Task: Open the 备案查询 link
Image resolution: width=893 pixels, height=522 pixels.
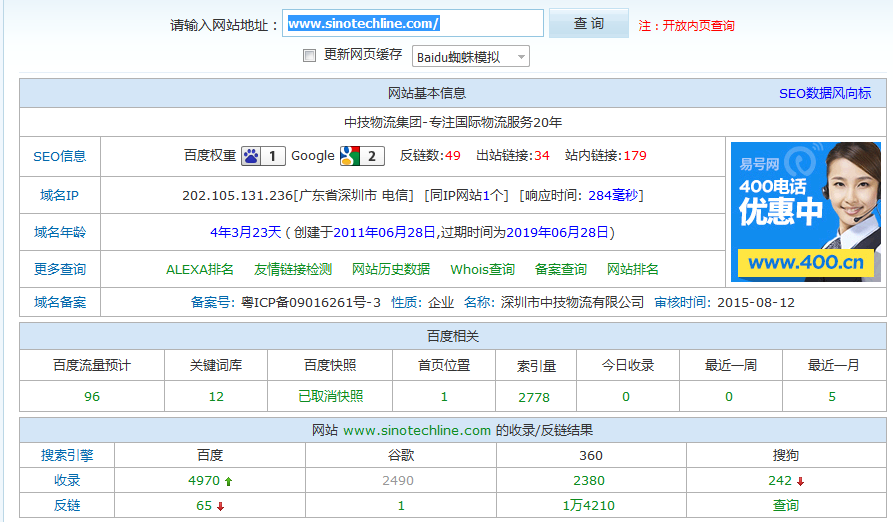Action: click(561, 269)
